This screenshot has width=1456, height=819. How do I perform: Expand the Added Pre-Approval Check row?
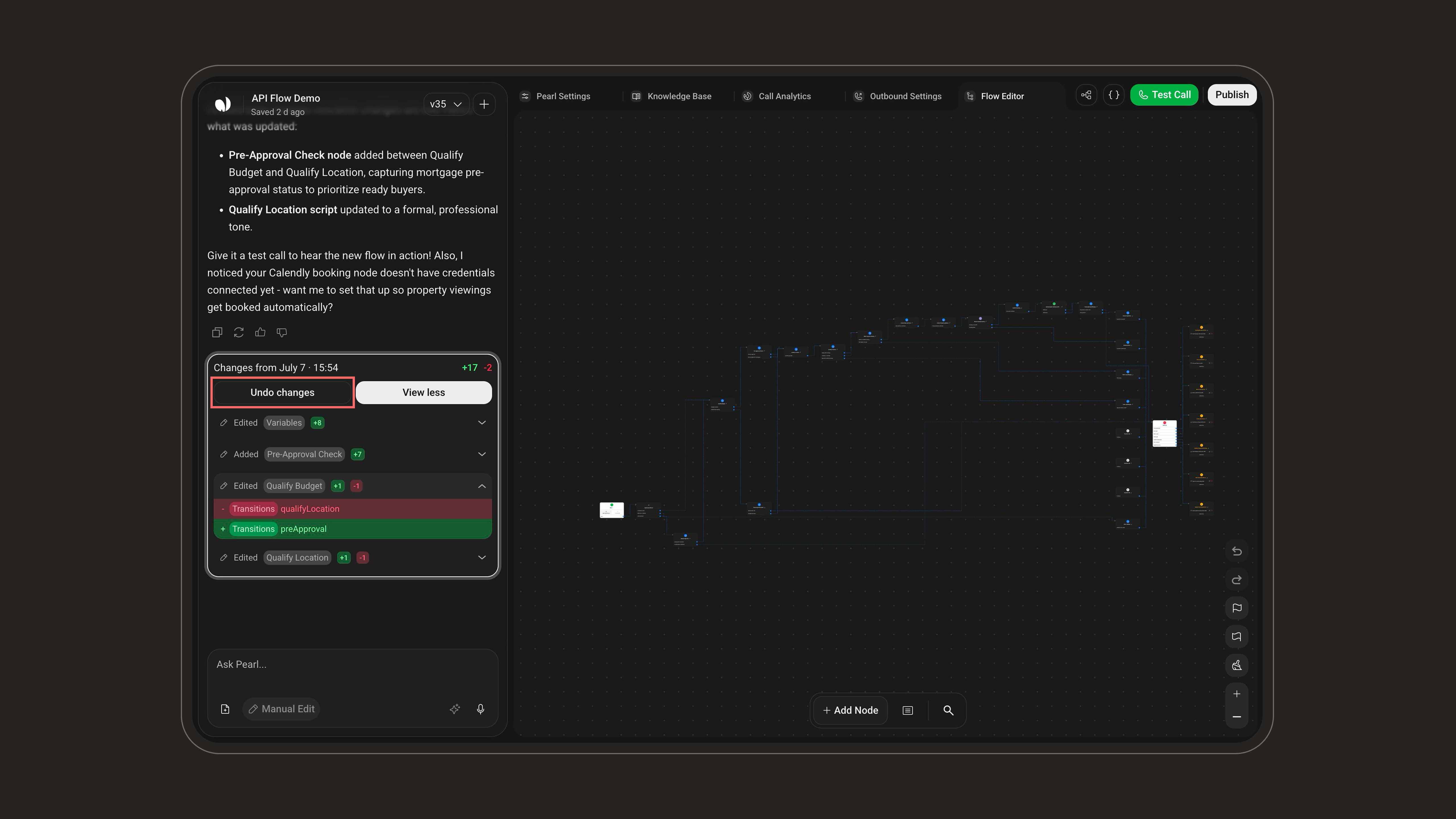coord(353,454)
